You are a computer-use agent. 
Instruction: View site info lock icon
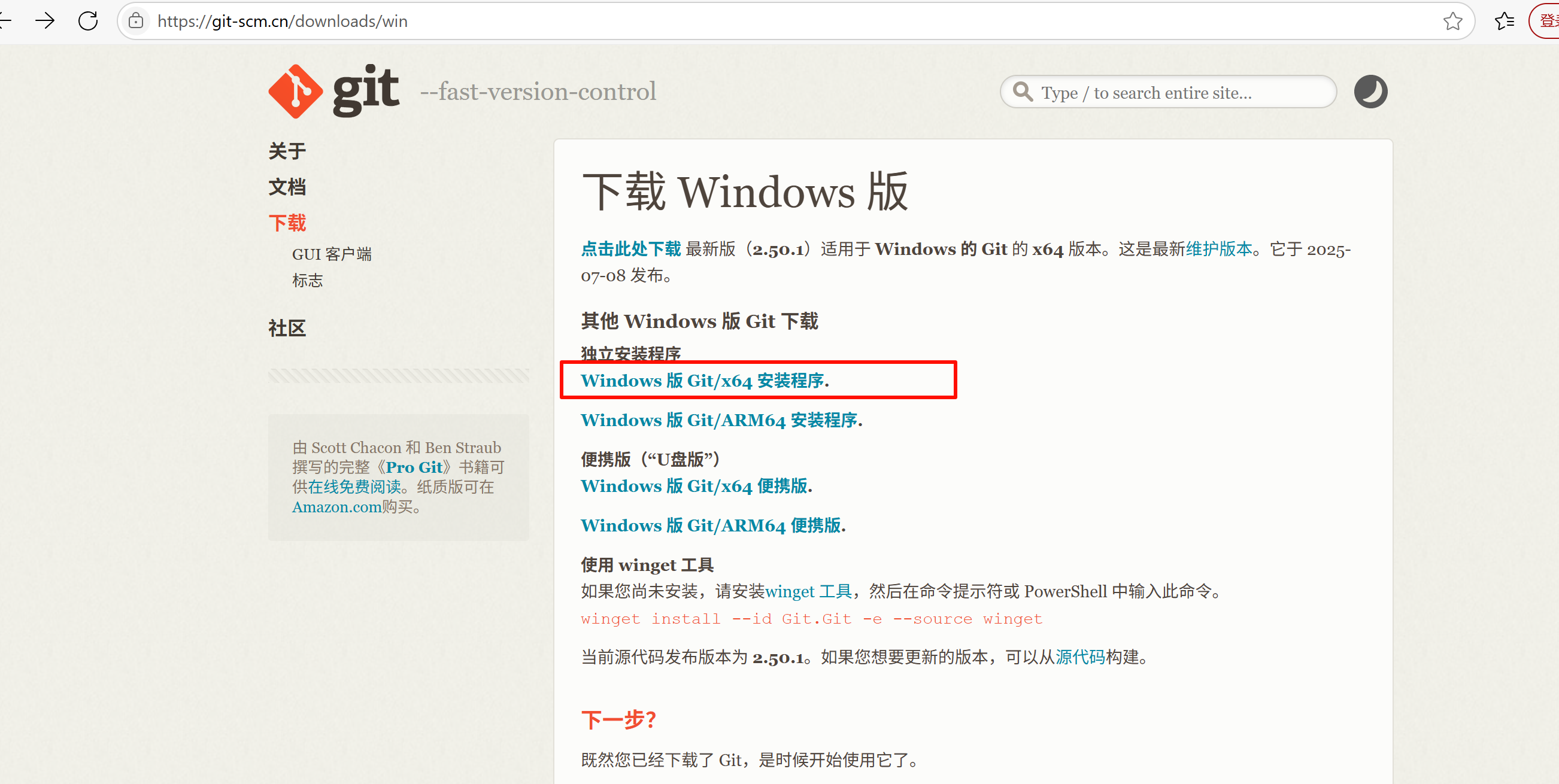(x=136, y=21)
